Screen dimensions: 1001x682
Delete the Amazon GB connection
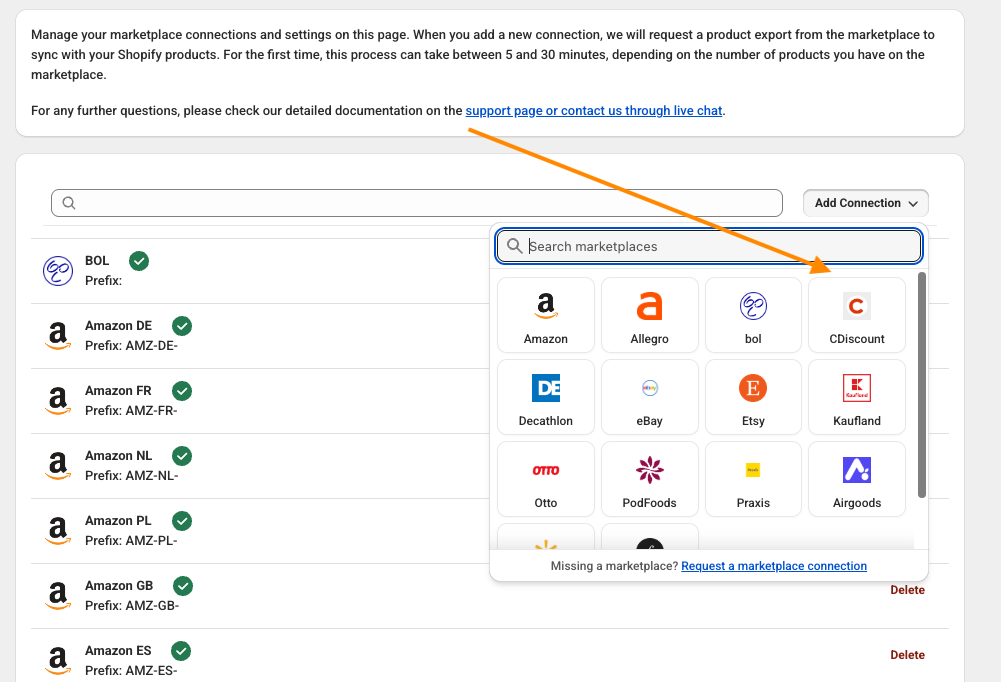(907, 590)
